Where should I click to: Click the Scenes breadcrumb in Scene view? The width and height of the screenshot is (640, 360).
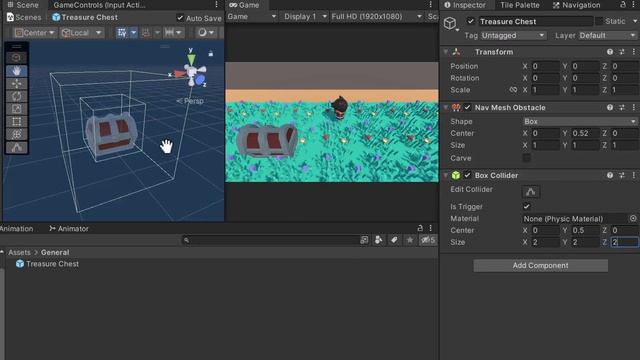(x=24, y=18)
